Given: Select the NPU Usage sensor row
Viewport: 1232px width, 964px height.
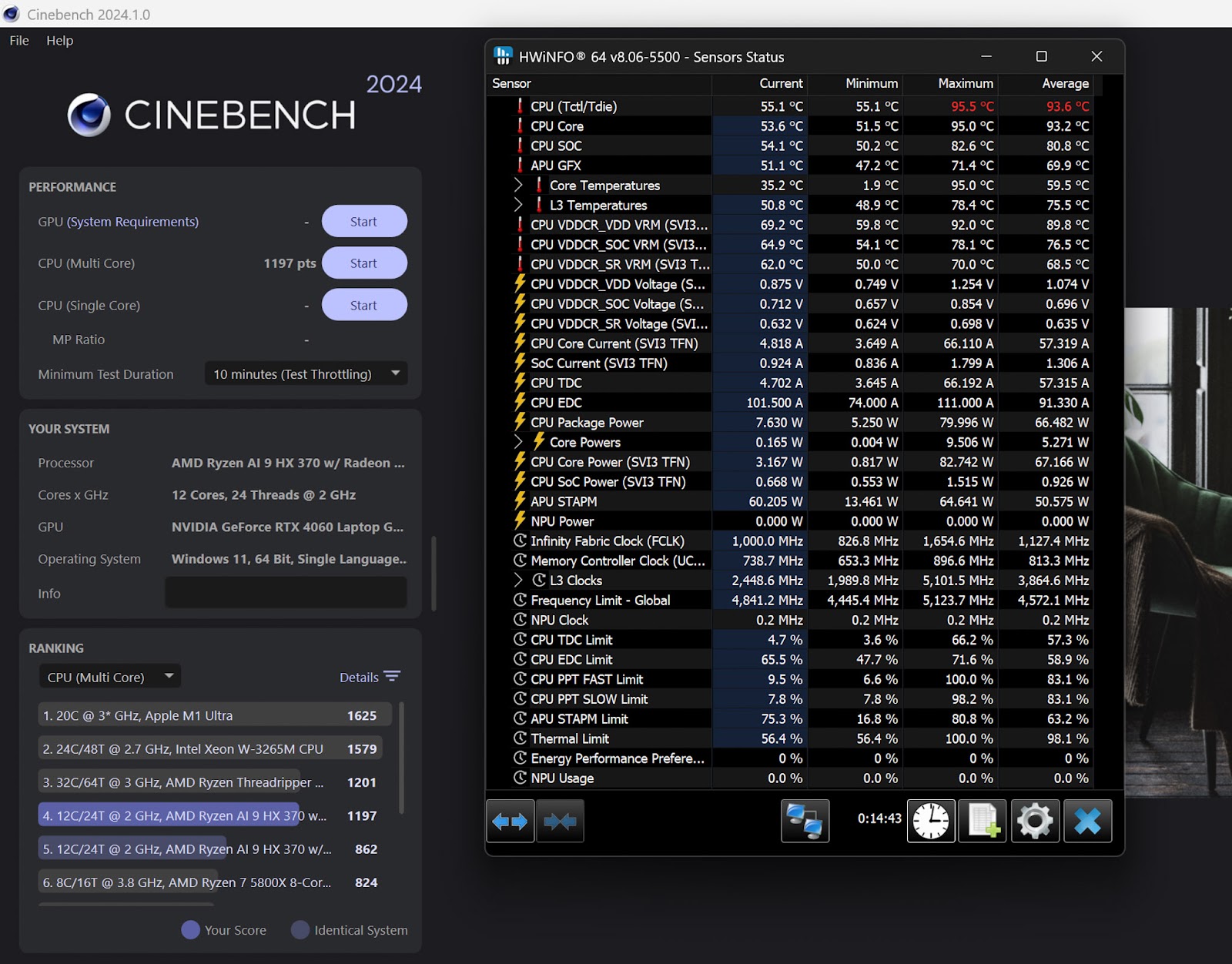Looking at the screenshot, I should (x=789, y=778).
